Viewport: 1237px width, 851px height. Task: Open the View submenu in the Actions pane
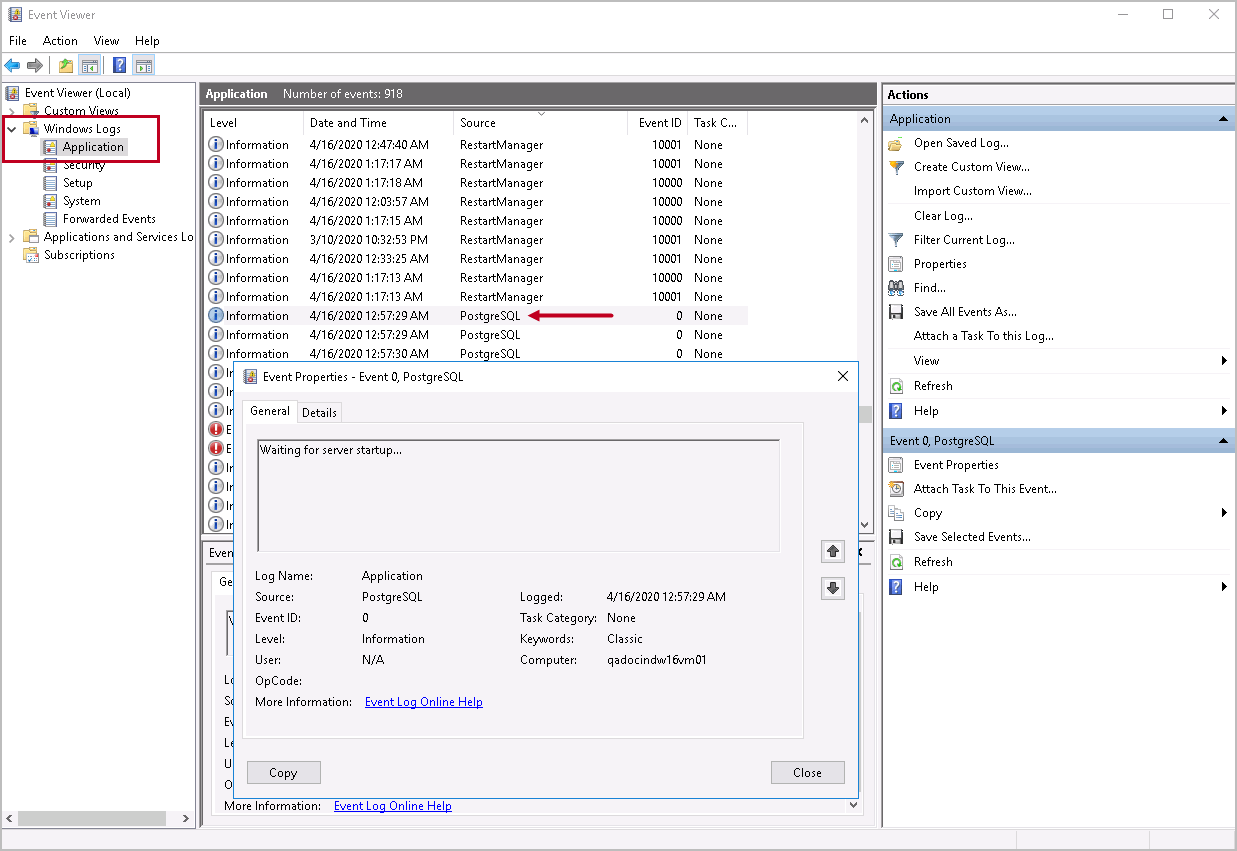[924, 360]
